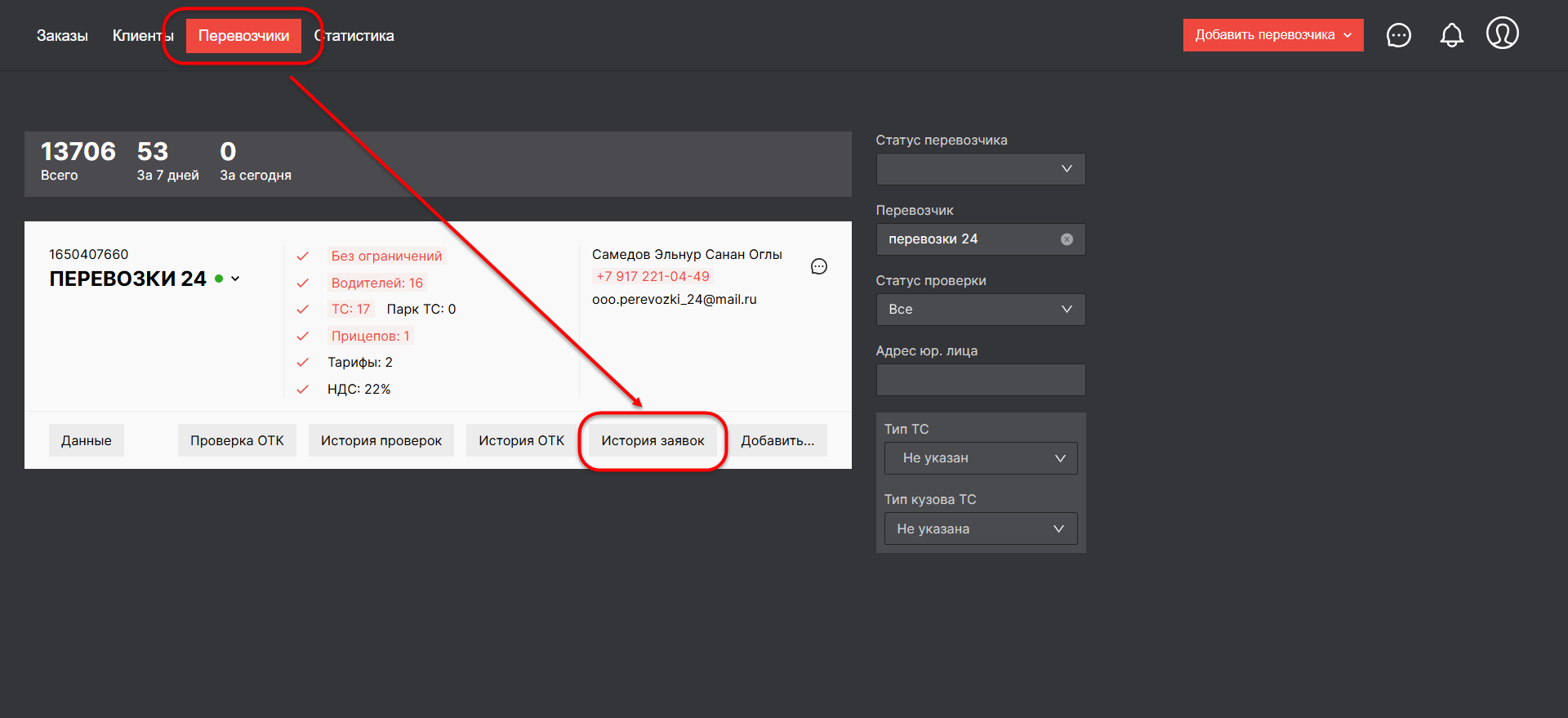Open История заявок for the carrier
The height and width of the screenshot is (718, 1568).
pos(653,440)
